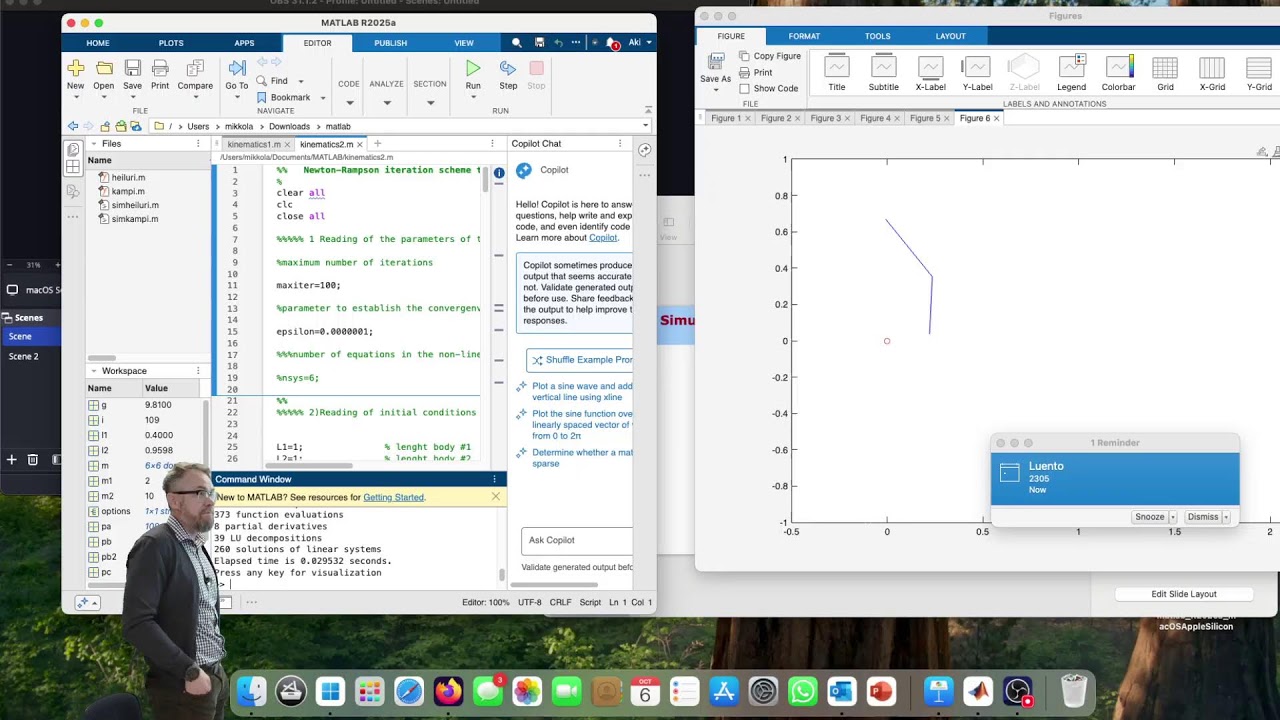Click the Ask Copilot input field
The height and width of the screenshot is (720, 1280).
(577, 540)
